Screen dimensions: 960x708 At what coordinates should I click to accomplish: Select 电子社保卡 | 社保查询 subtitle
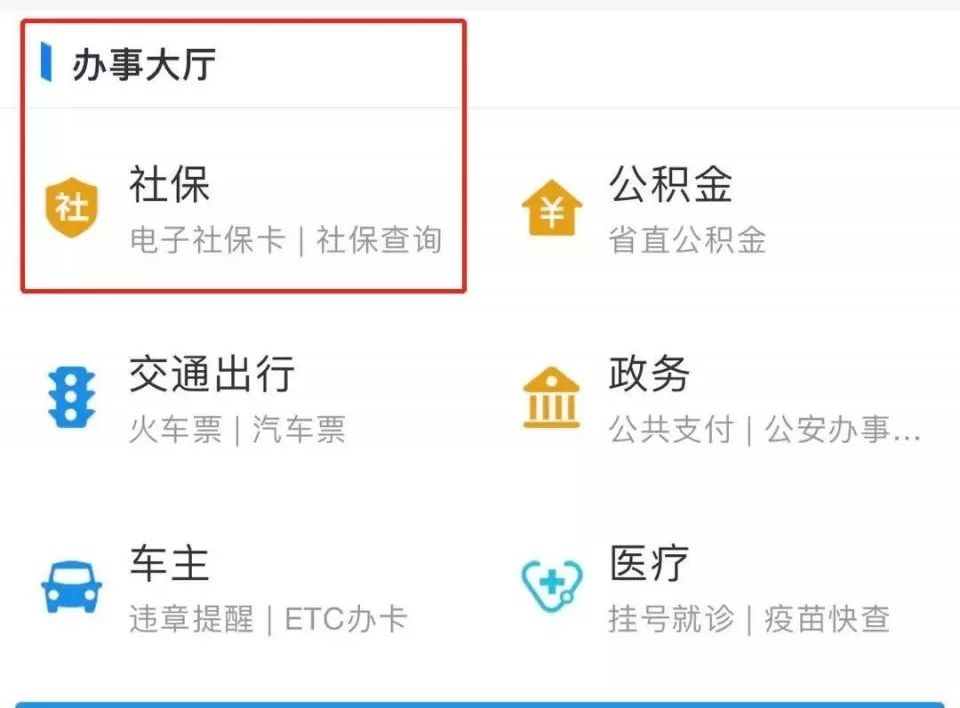[285, 239]
